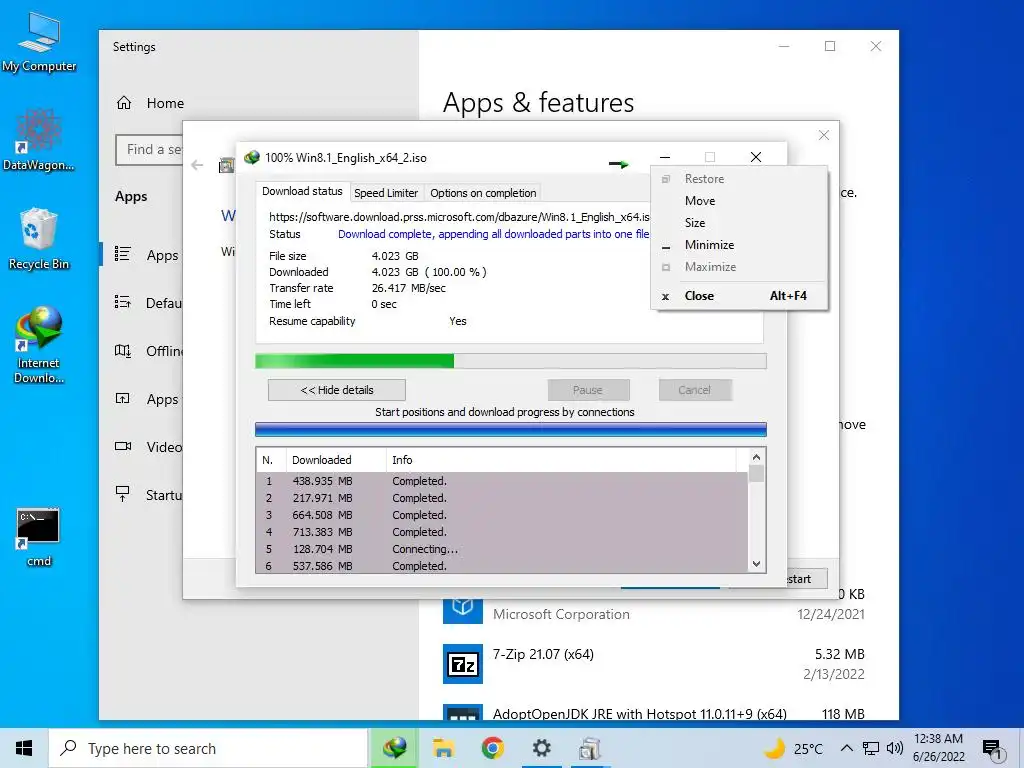
Task: Click the Find a setting search field
Action: coord(150,150)
